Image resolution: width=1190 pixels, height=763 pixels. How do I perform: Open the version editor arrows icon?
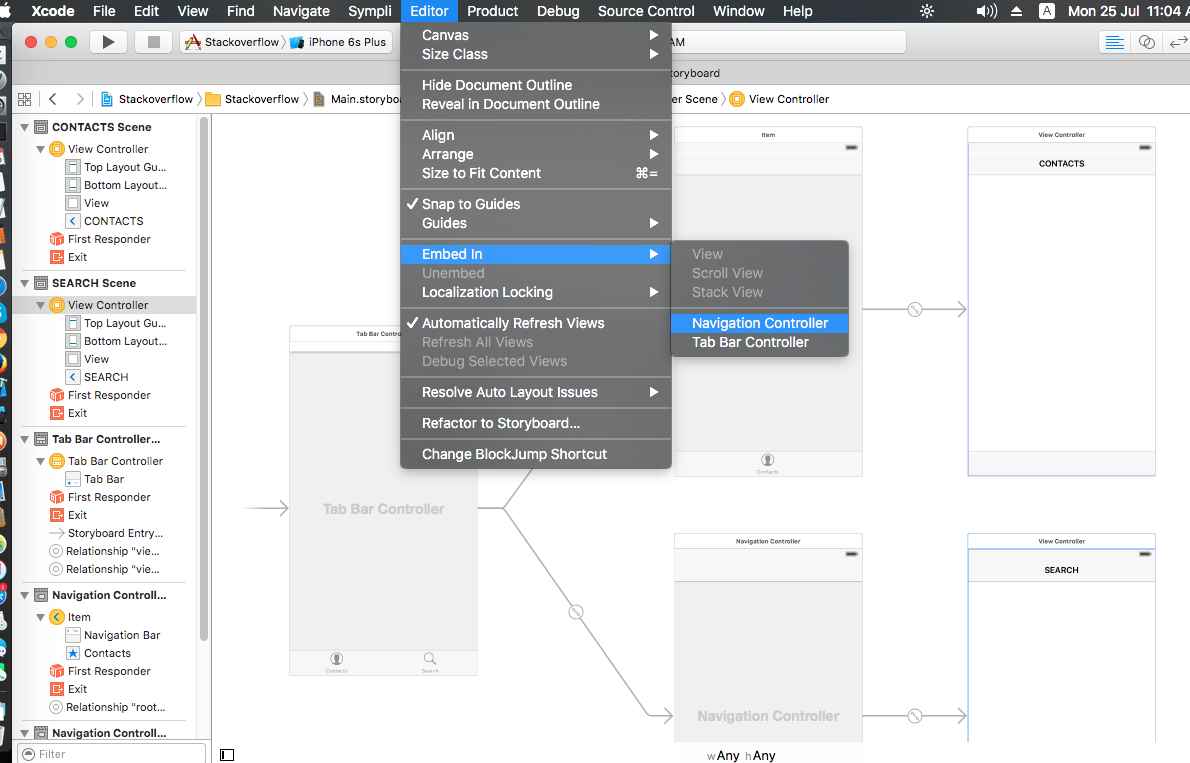coord(1178,43)
